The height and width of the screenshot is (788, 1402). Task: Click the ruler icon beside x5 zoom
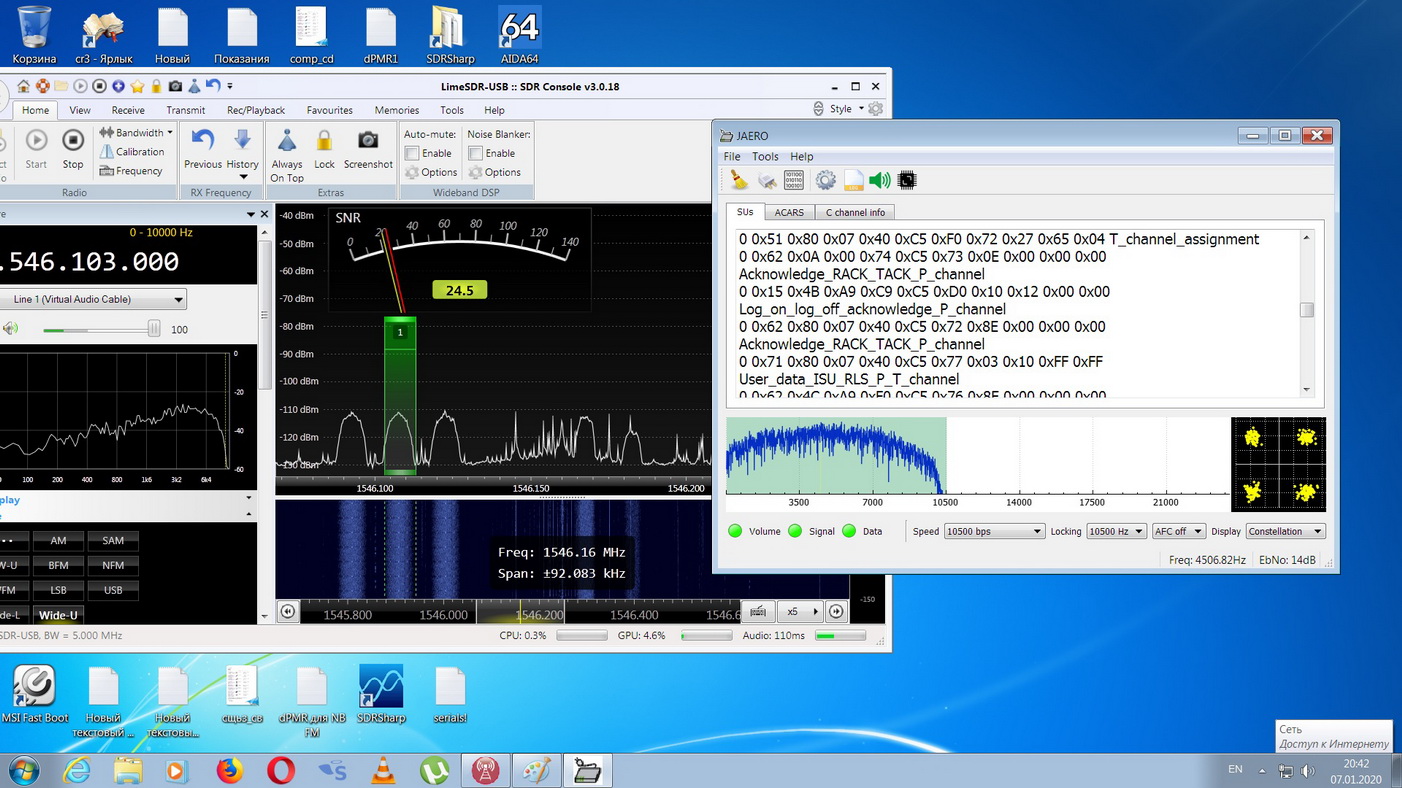[x=758, y=611]
